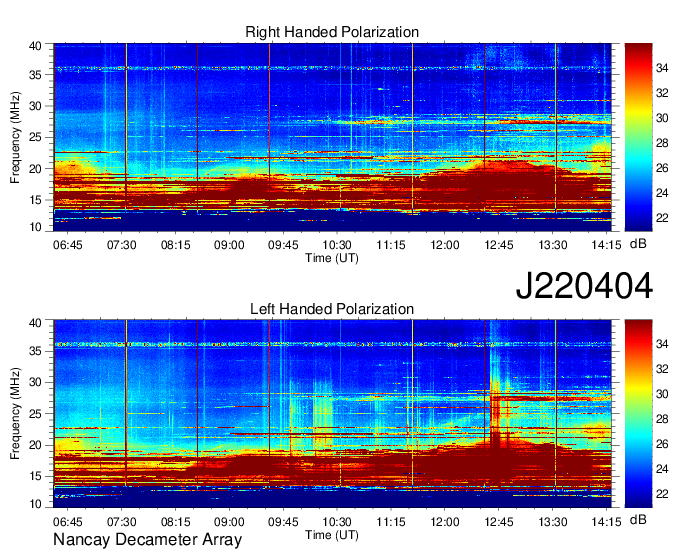Click the 14:15 time tick on the bottom plot
Screen dimensions: 680x552
pyautogui.click(x=607, y=522)
